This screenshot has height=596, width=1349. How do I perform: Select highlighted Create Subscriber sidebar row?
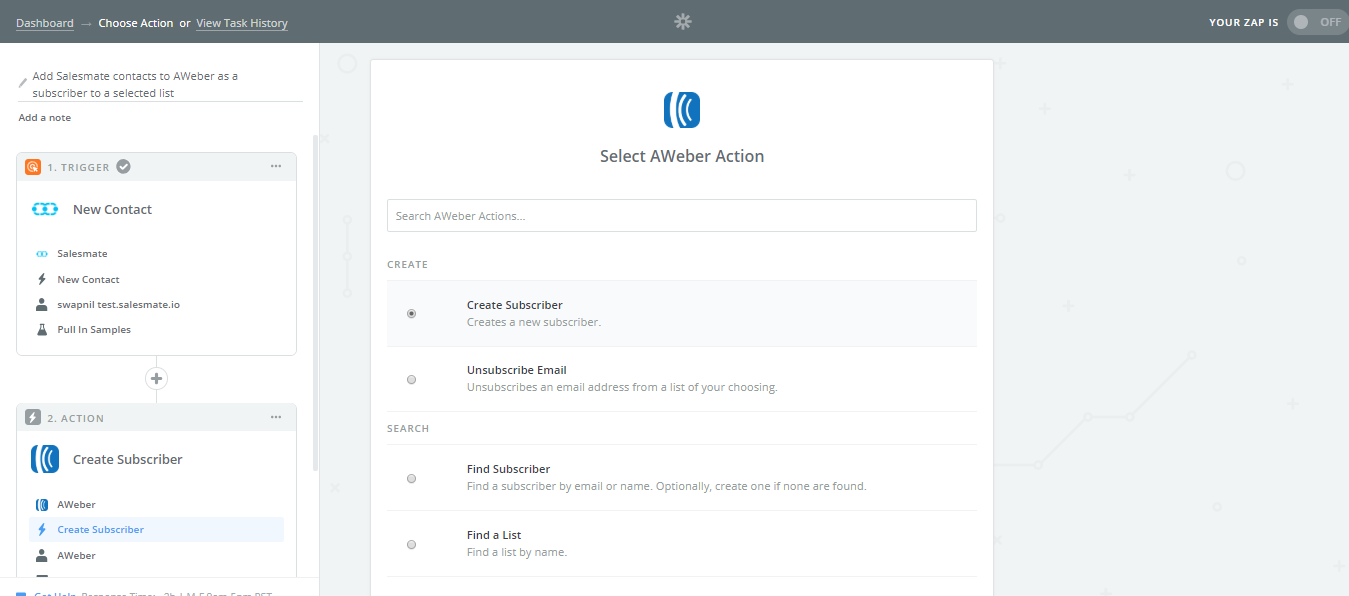[x=156, y=530]
